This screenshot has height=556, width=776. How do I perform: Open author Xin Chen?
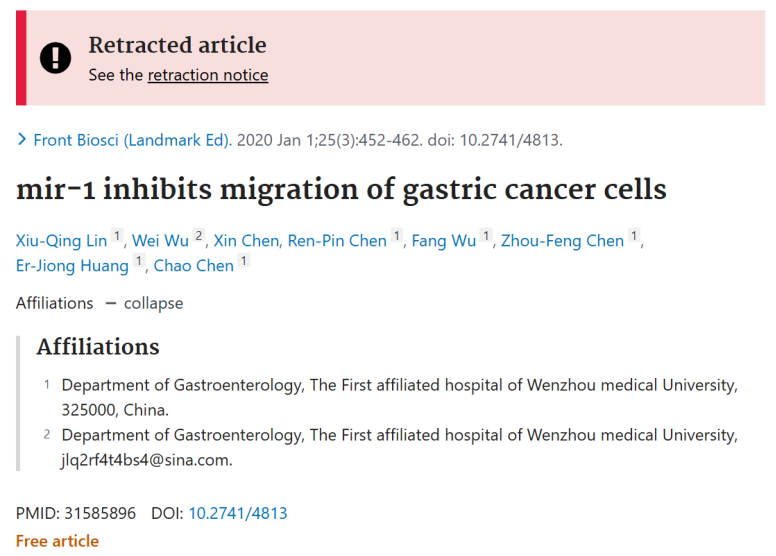point(246,241)
